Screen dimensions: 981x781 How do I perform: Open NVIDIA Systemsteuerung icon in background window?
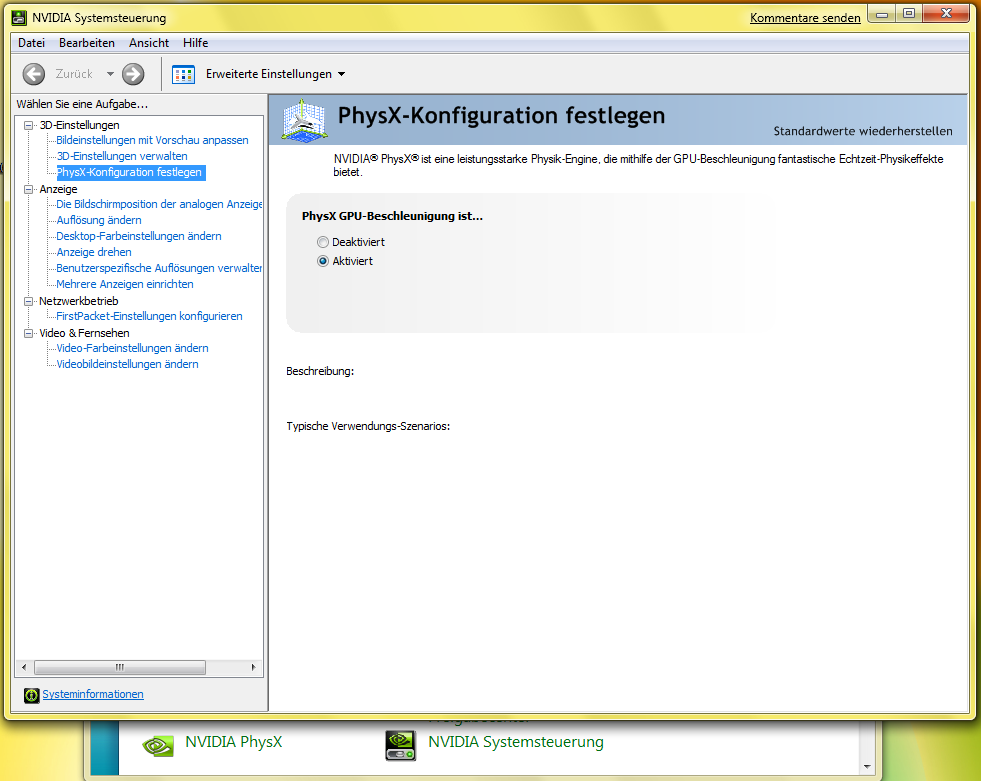click(x=400, y=745)
